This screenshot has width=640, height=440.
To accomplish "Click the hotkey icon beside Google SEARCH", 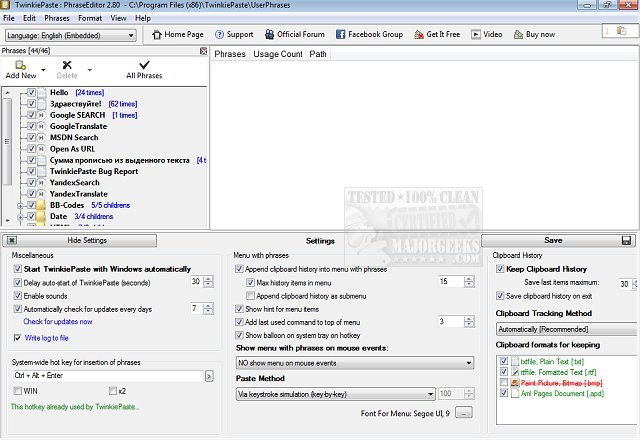I will coord(41,116).
